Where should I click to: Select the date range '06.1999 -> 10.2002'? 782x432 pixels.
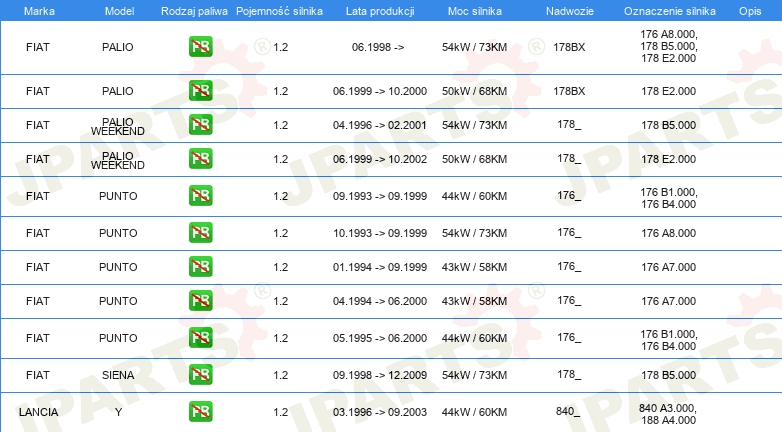(x=380, y=159)
